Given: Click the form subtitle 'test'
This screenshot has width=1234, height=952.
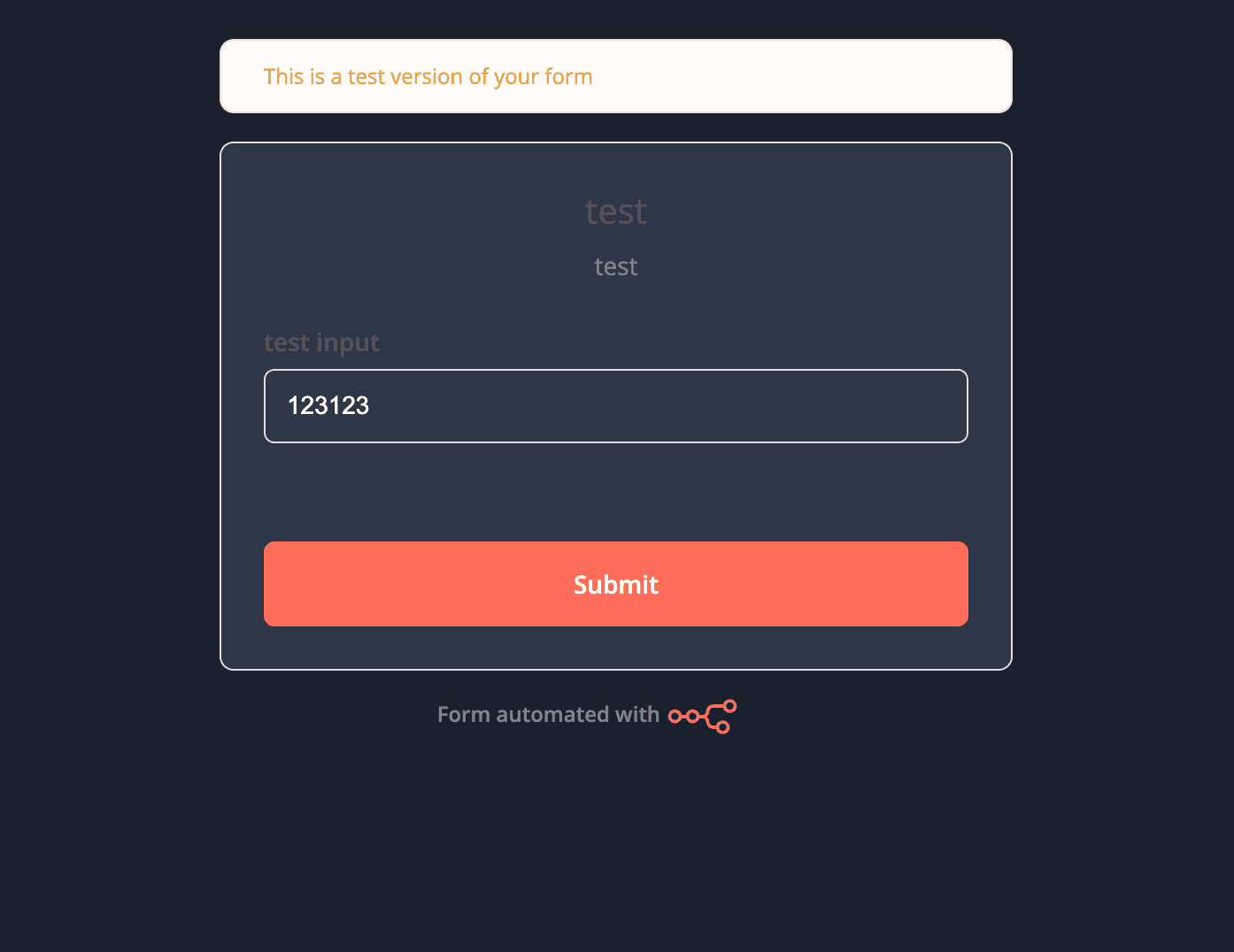Looking at the screenshot, I should (x=616, y=266).
